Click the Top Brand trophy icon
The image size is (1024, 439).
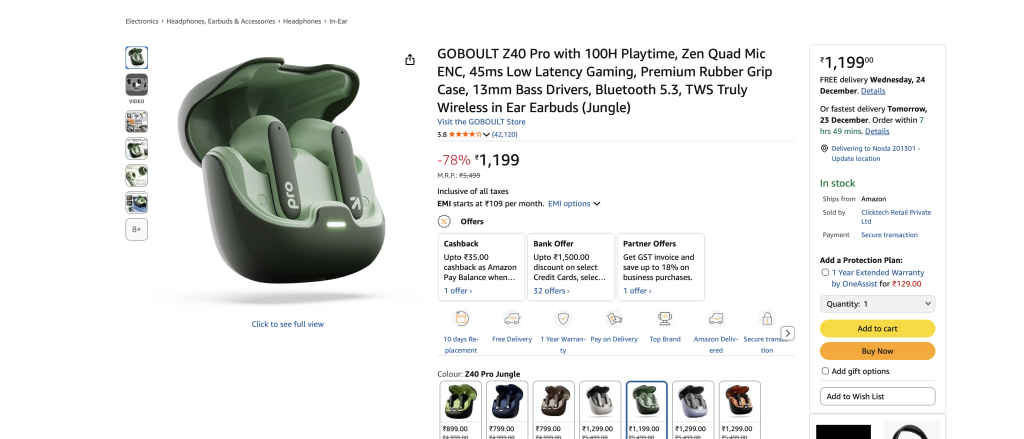point(665,319)
